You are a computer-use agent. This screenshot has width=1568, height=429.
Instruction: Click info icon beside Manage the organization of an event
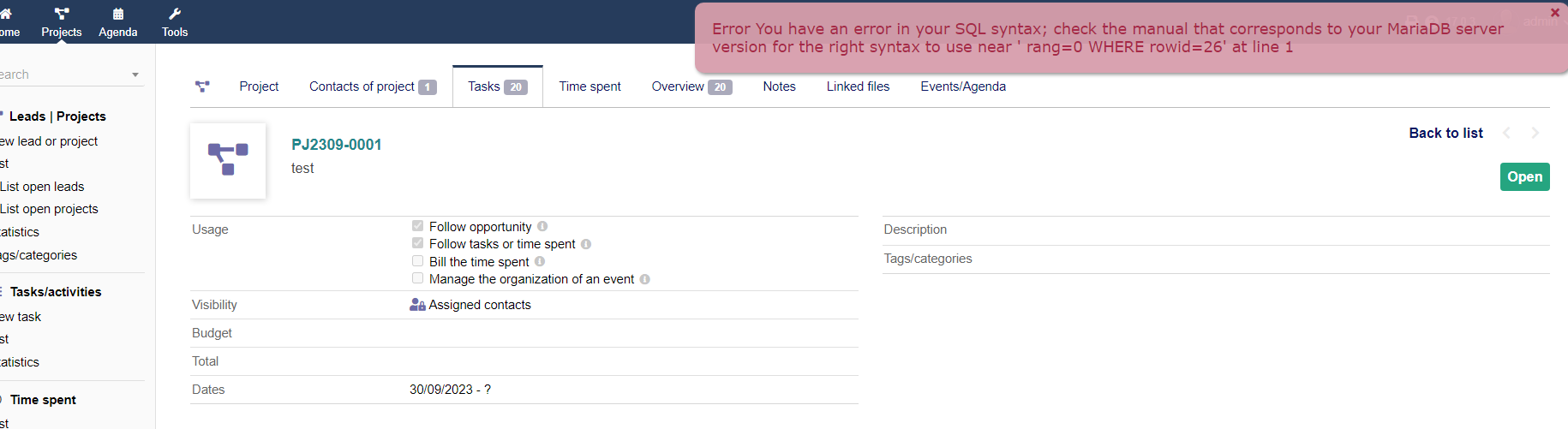tap(645, 279)
